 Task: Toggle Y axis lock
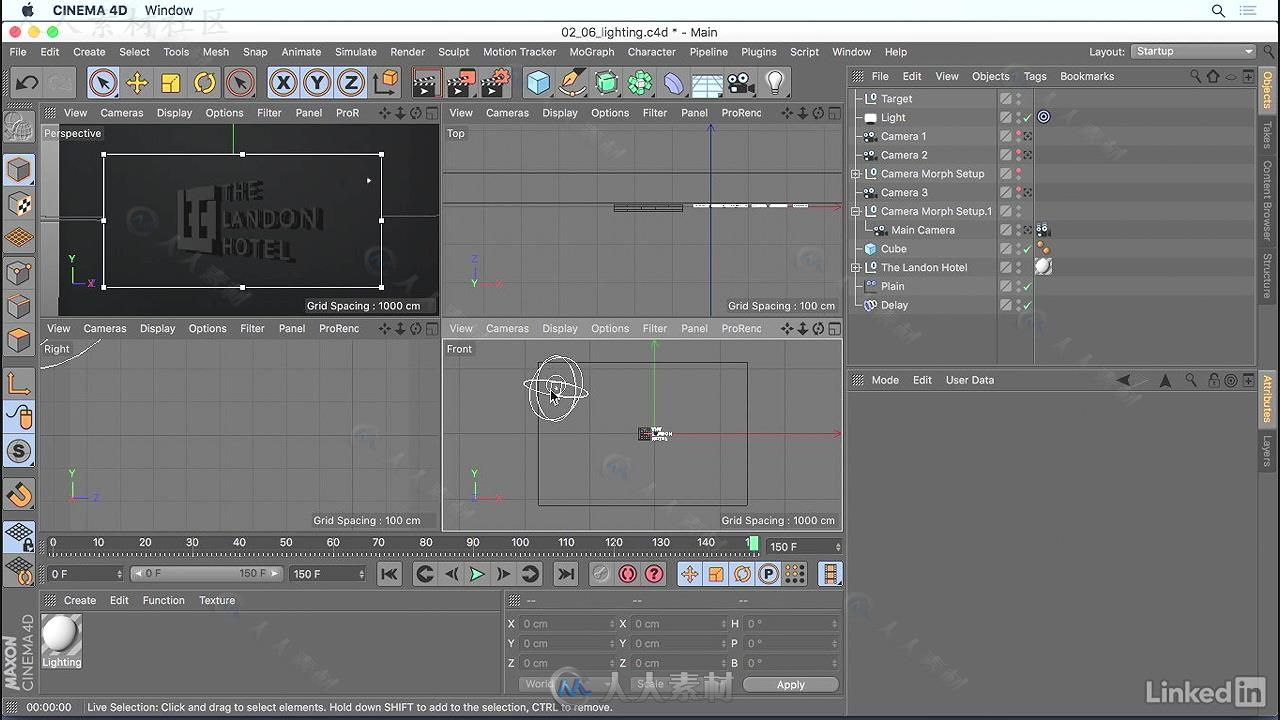tap(317, 82)
